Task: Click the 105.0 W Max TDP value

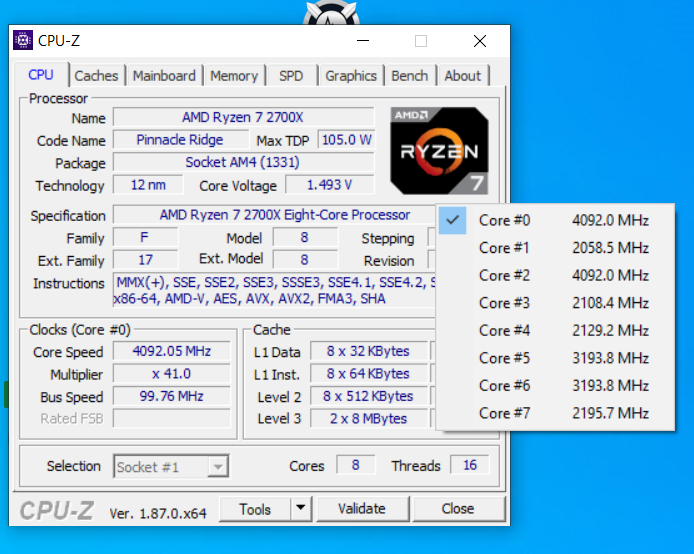Action: [346, 140]
